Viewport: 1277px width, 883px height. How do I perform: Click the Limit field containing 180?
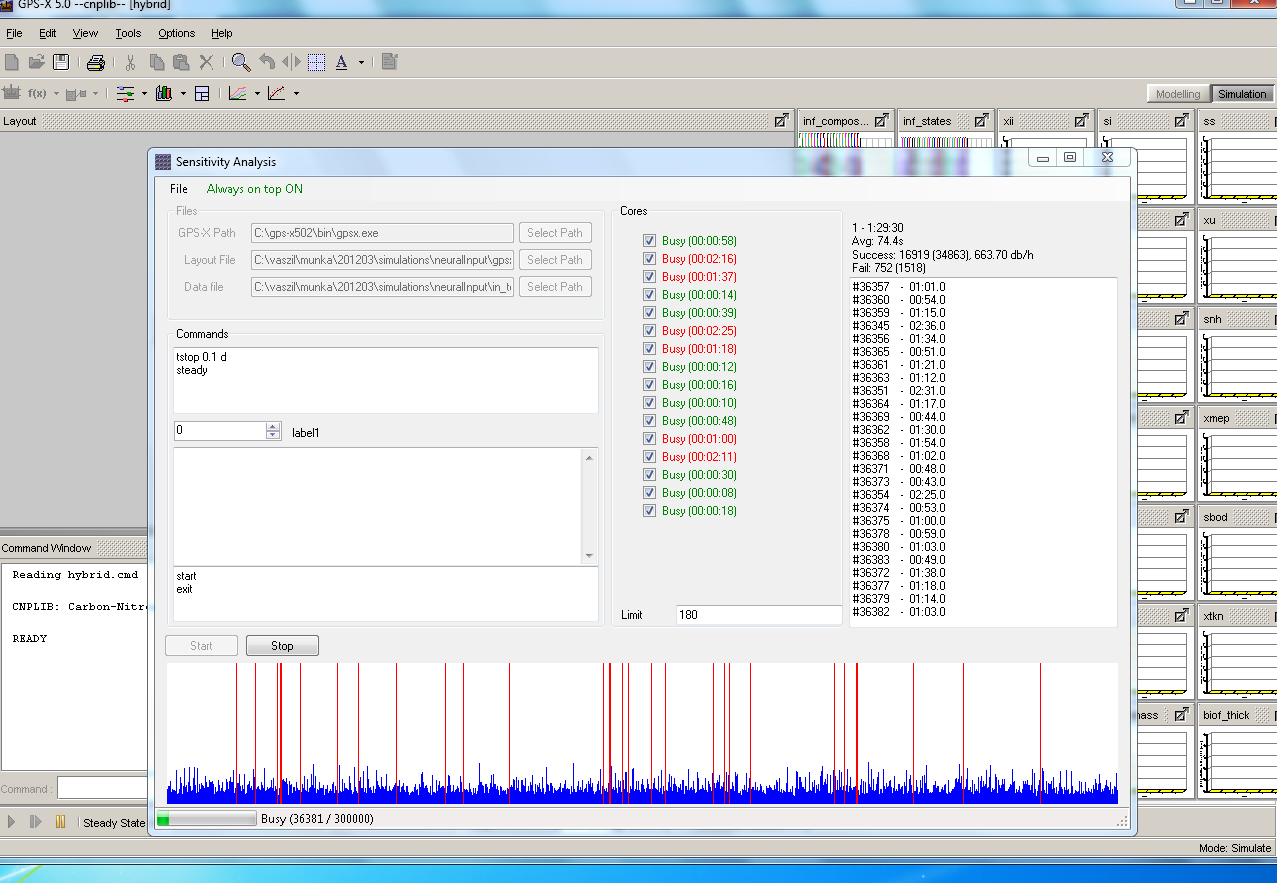point(760,615)
